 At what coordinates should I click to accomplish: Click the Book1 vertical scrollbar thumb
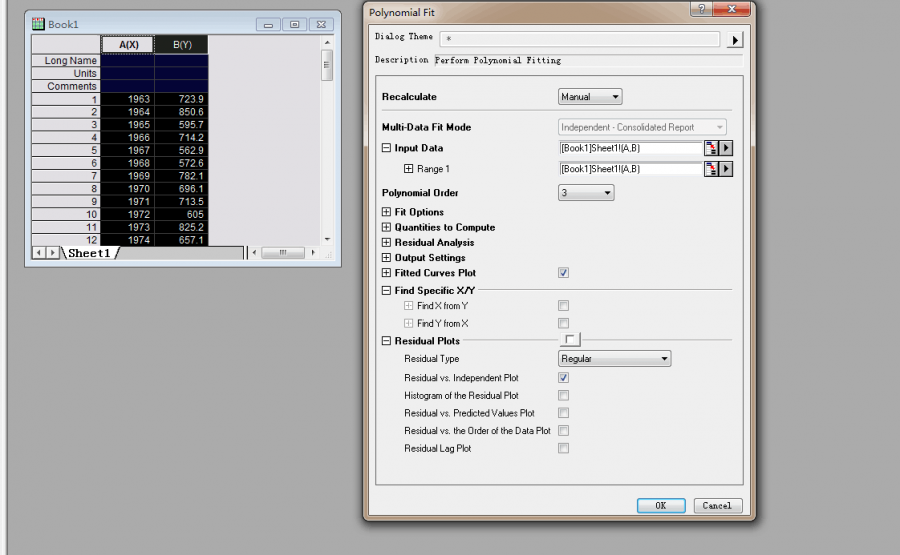click(327, 65)
